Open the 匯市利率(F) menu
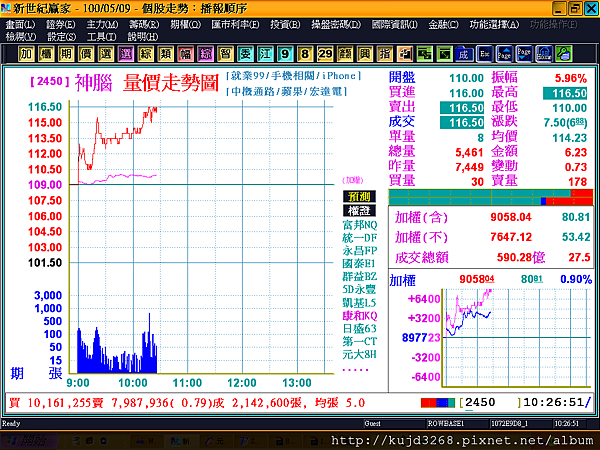The image size is (600, 450). 235,25
